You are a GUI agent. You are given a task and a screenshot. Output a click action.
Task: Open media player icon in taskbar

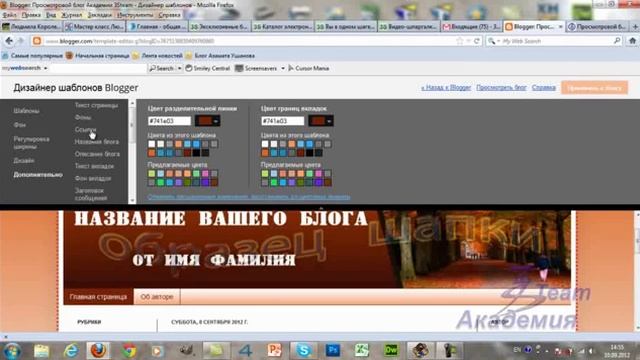point(158,351)
